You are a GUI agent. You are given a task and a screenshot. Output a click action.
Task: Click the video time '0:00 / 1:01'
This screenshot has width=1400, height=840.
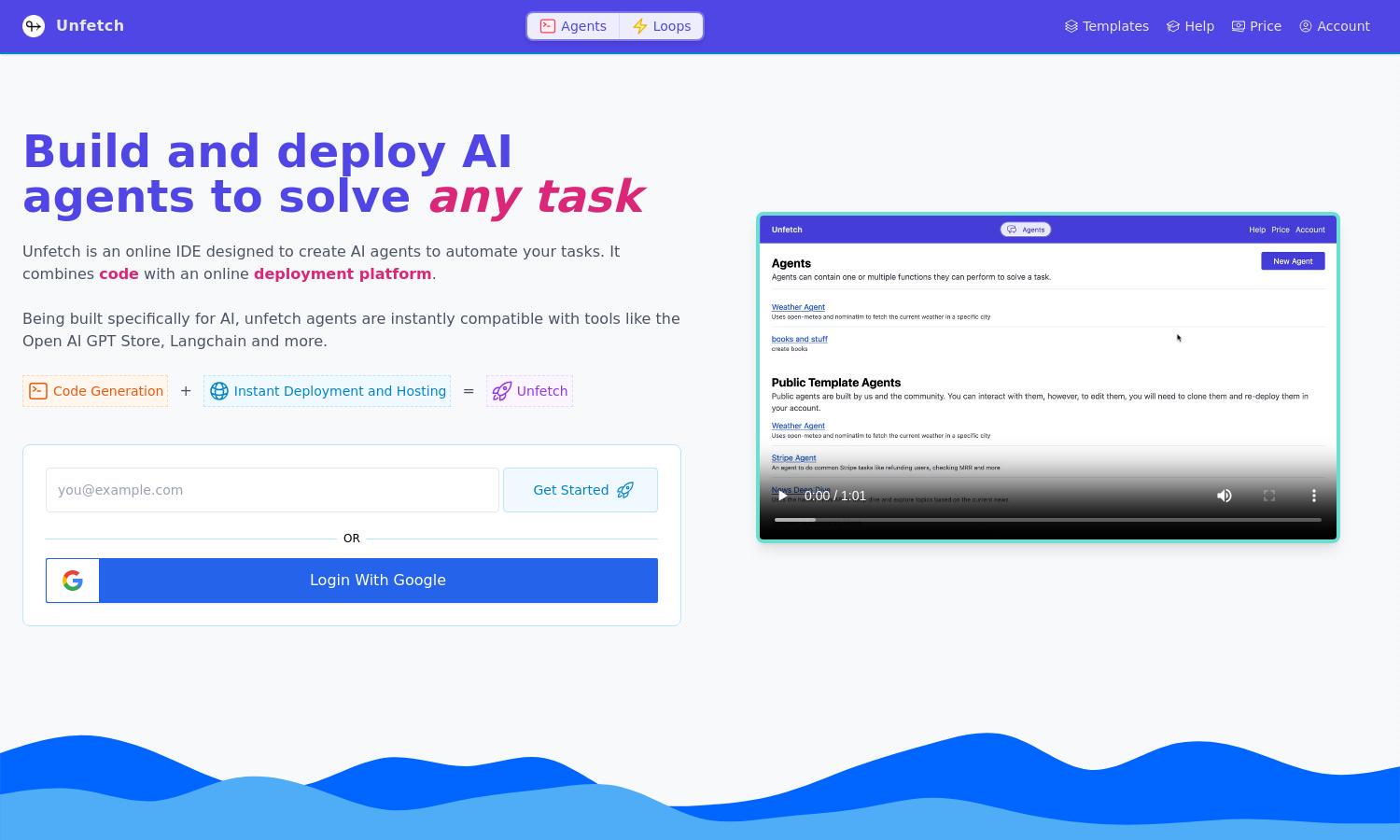pos(835,496)
